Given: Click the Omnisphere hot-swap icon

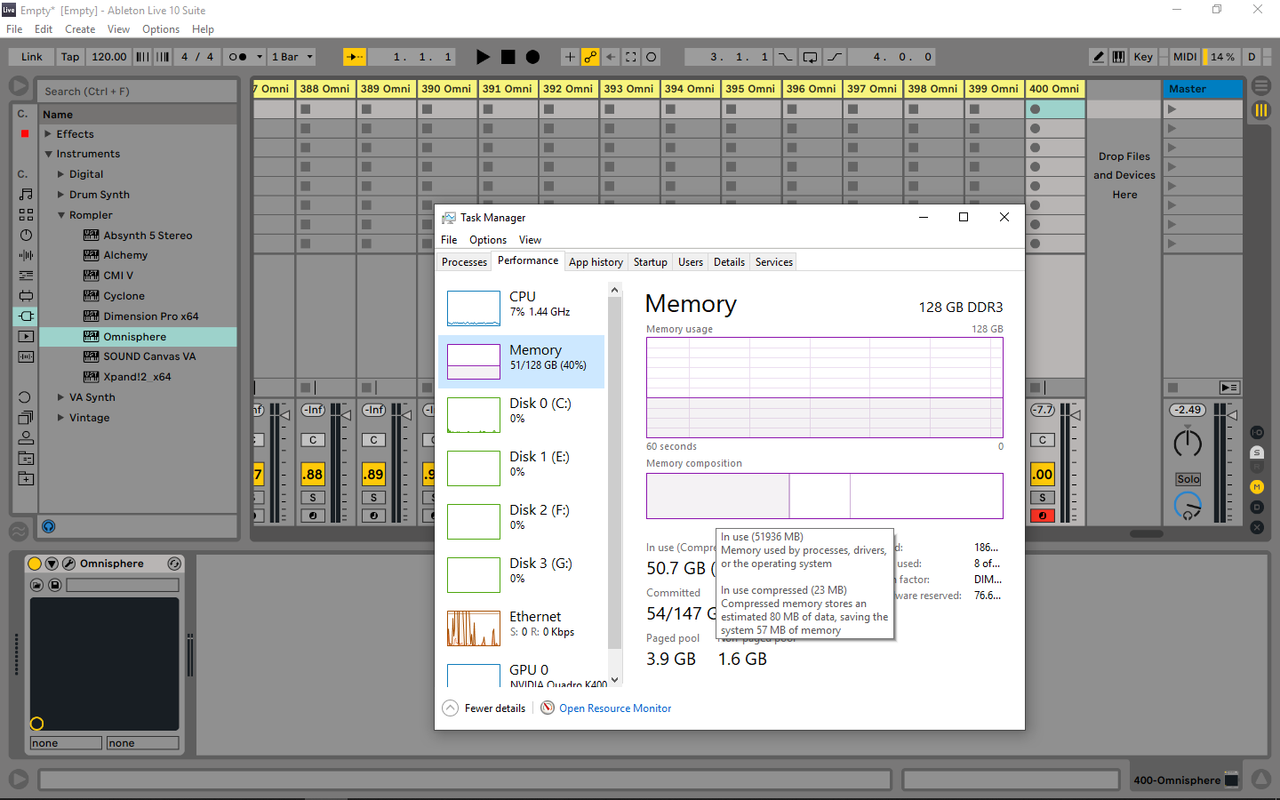Looking at the screenshot, I should coord(174,564).
